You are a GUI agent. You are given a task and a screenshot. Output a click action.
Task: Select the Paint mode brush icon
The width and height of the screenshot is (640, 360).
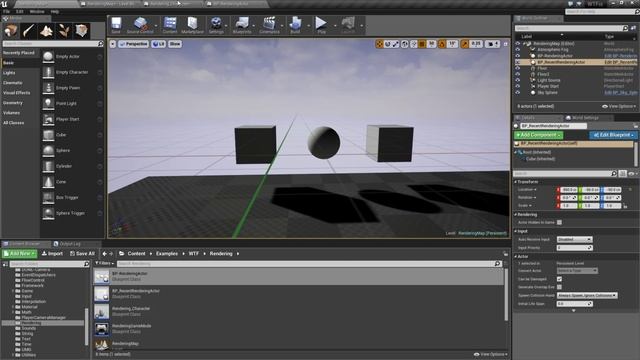point(29,31)
